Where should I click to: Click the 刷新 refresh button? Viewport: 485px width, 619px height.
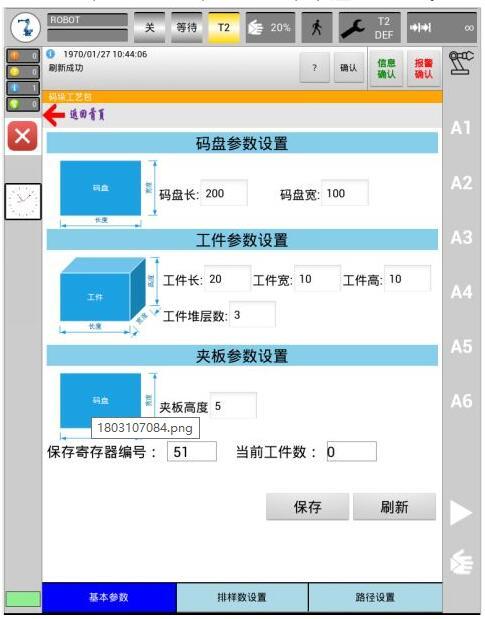pos(394,506)
